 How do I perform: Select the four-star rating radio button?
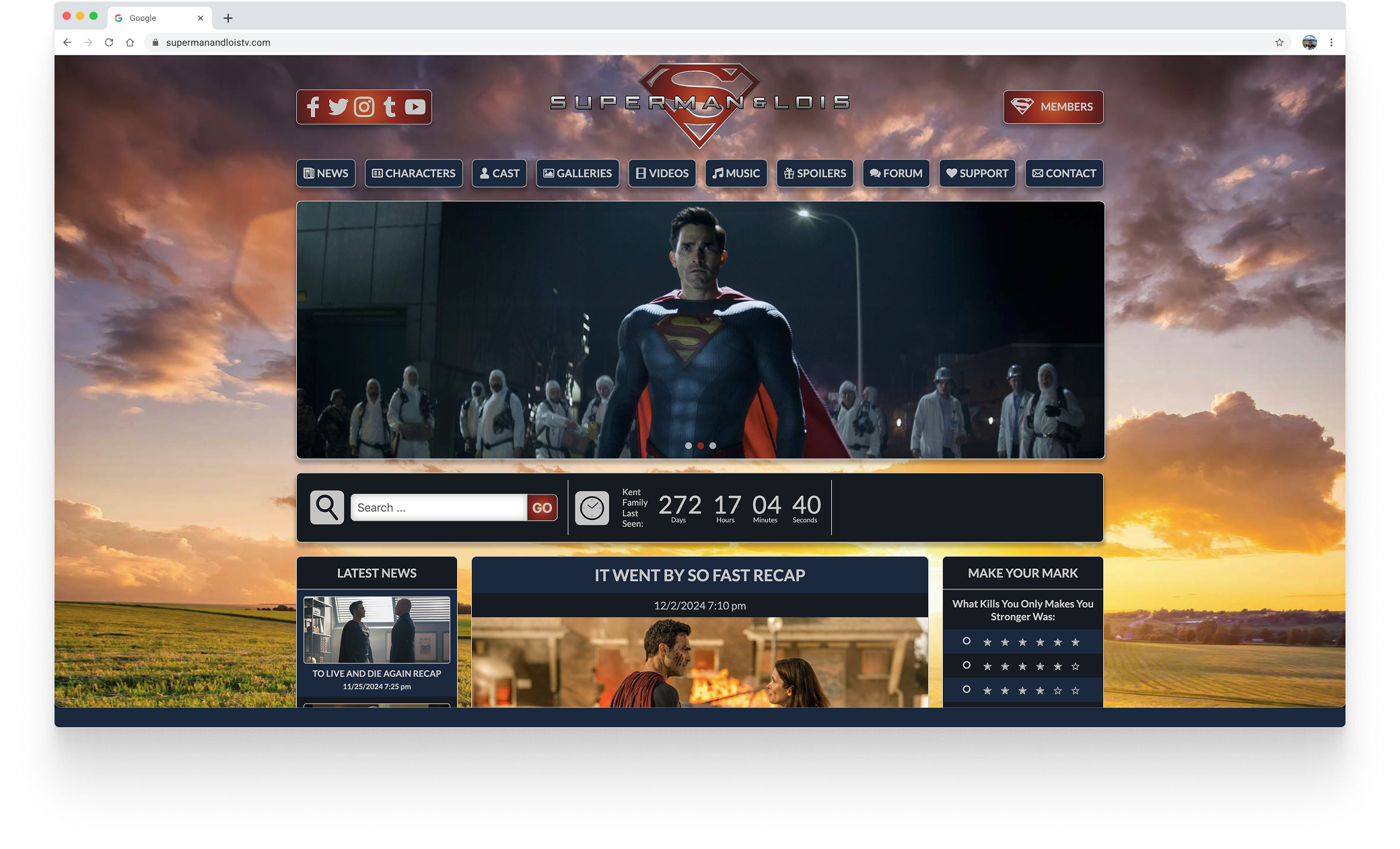pyautogui.click(x=967, y=690)
